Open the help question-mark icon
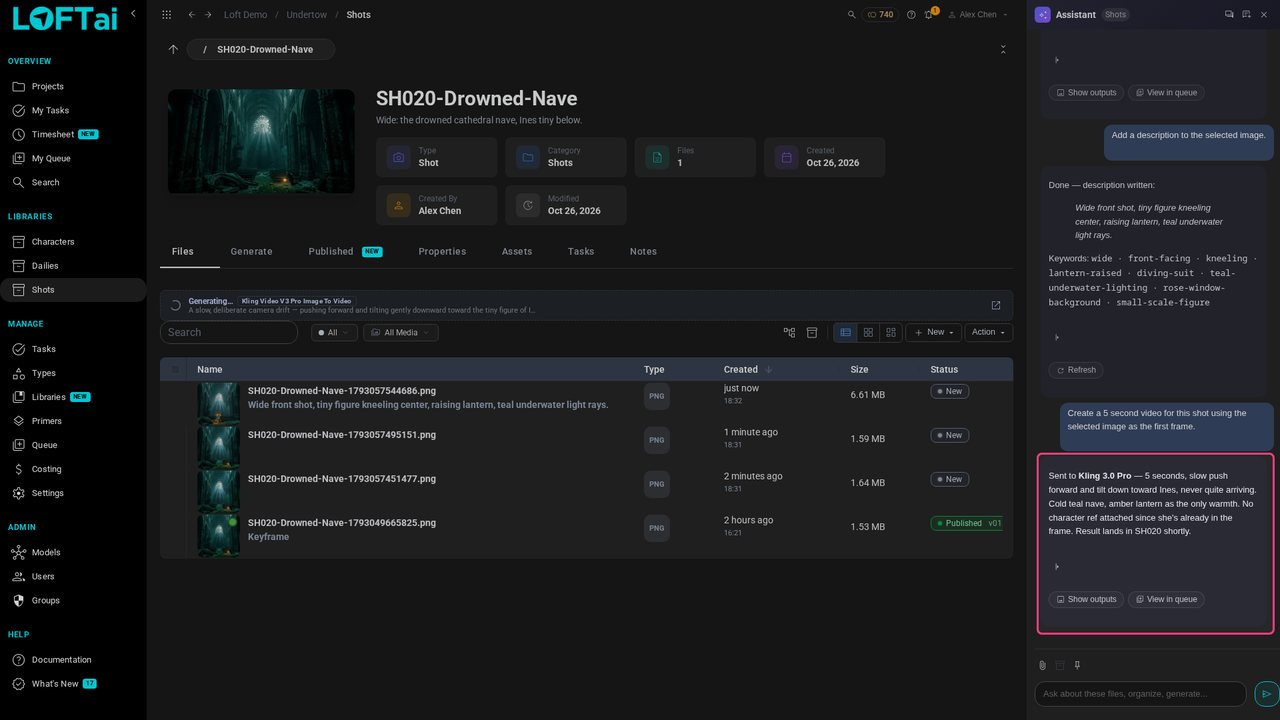The height and width of the screenshot is (720, 1280). pos(911,15)
